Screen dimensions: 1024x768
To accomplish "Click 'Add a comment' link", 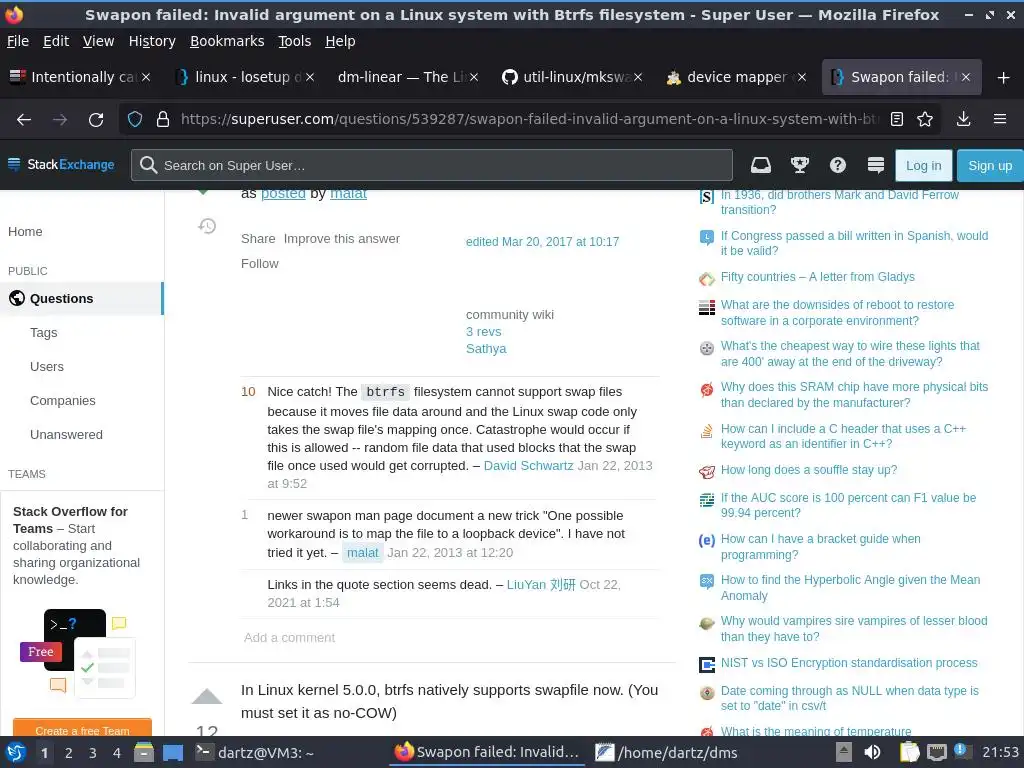I will (289, 637).
